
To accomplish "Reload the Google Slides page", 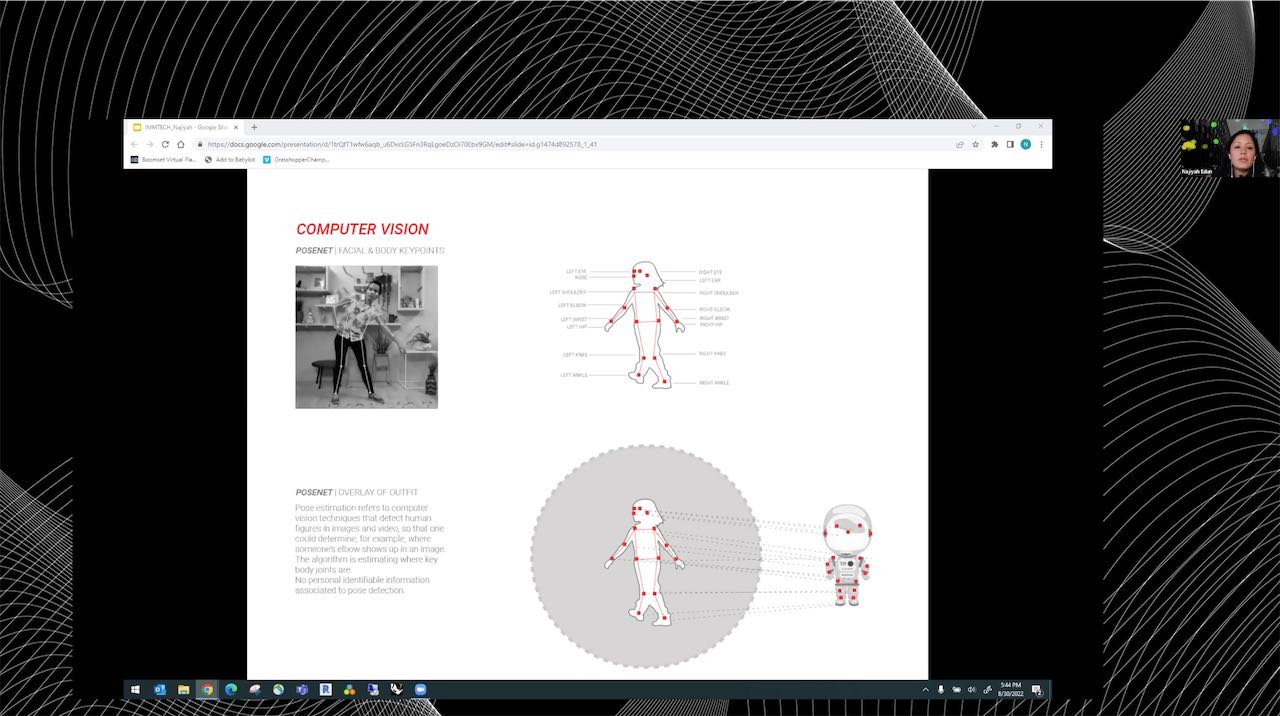I will (x=165, y=144).
